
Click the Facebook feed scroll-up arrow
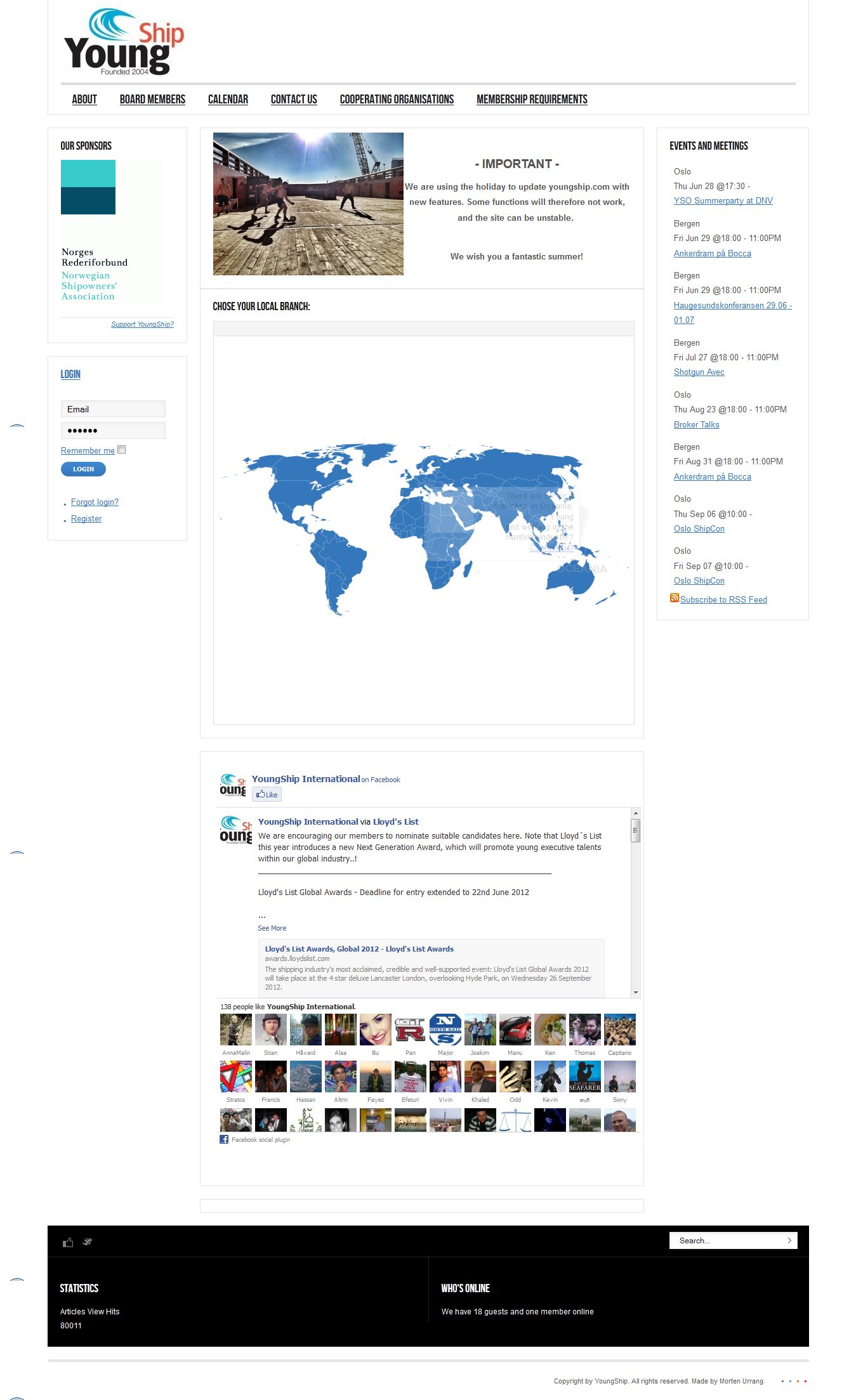pyautogui.click(x=635, y=813)
